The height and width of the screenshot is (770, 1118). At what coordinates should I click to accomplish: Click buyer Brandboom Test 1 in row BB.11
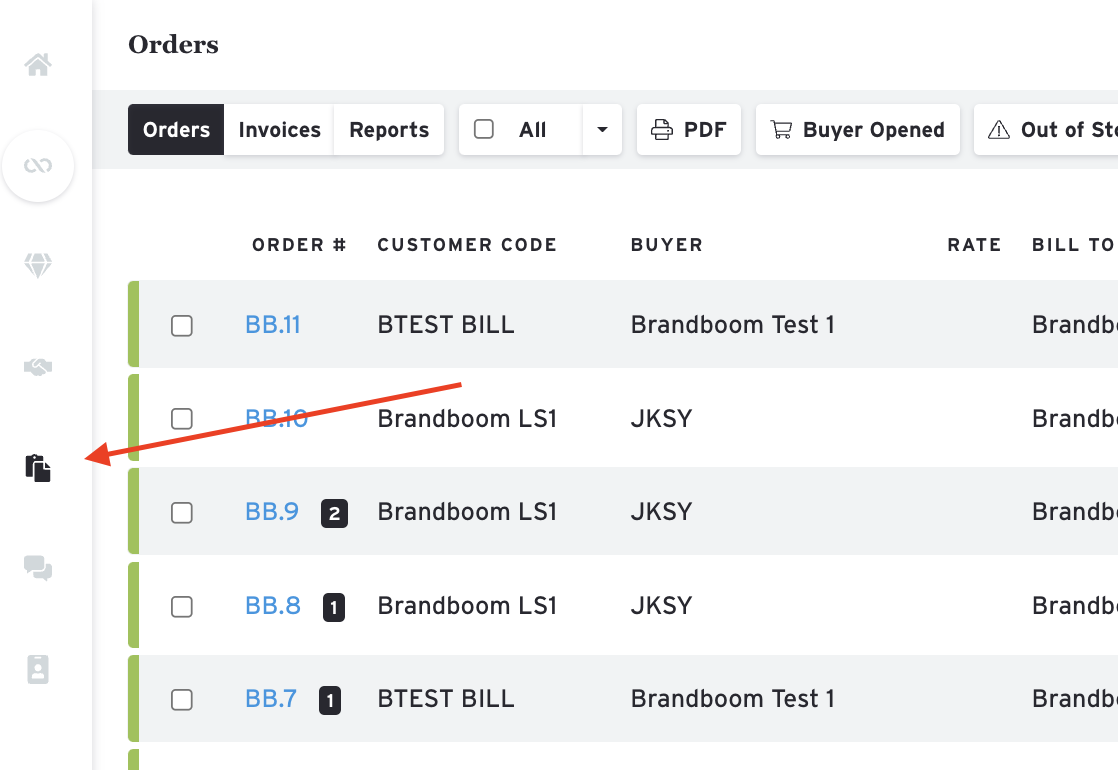click(x=733, y=325)
